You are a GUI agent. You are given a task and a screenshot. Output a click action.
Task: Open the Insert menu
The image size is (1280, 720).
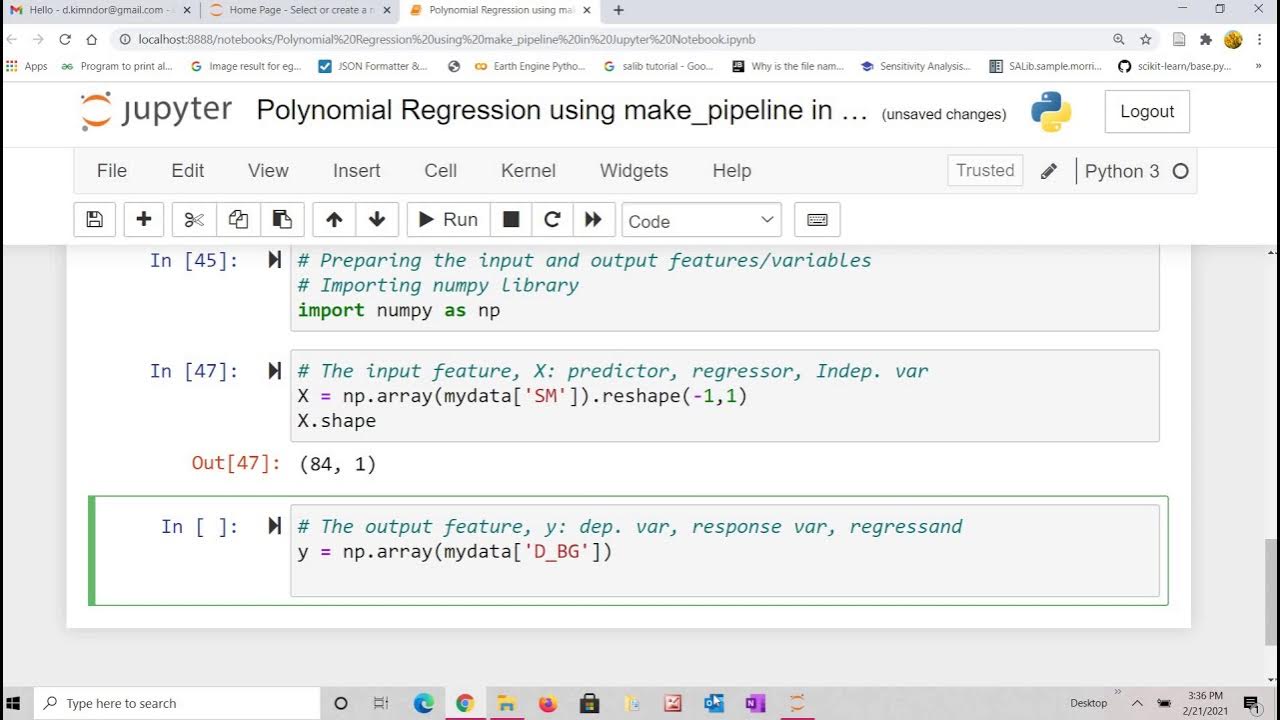[357, 171]
